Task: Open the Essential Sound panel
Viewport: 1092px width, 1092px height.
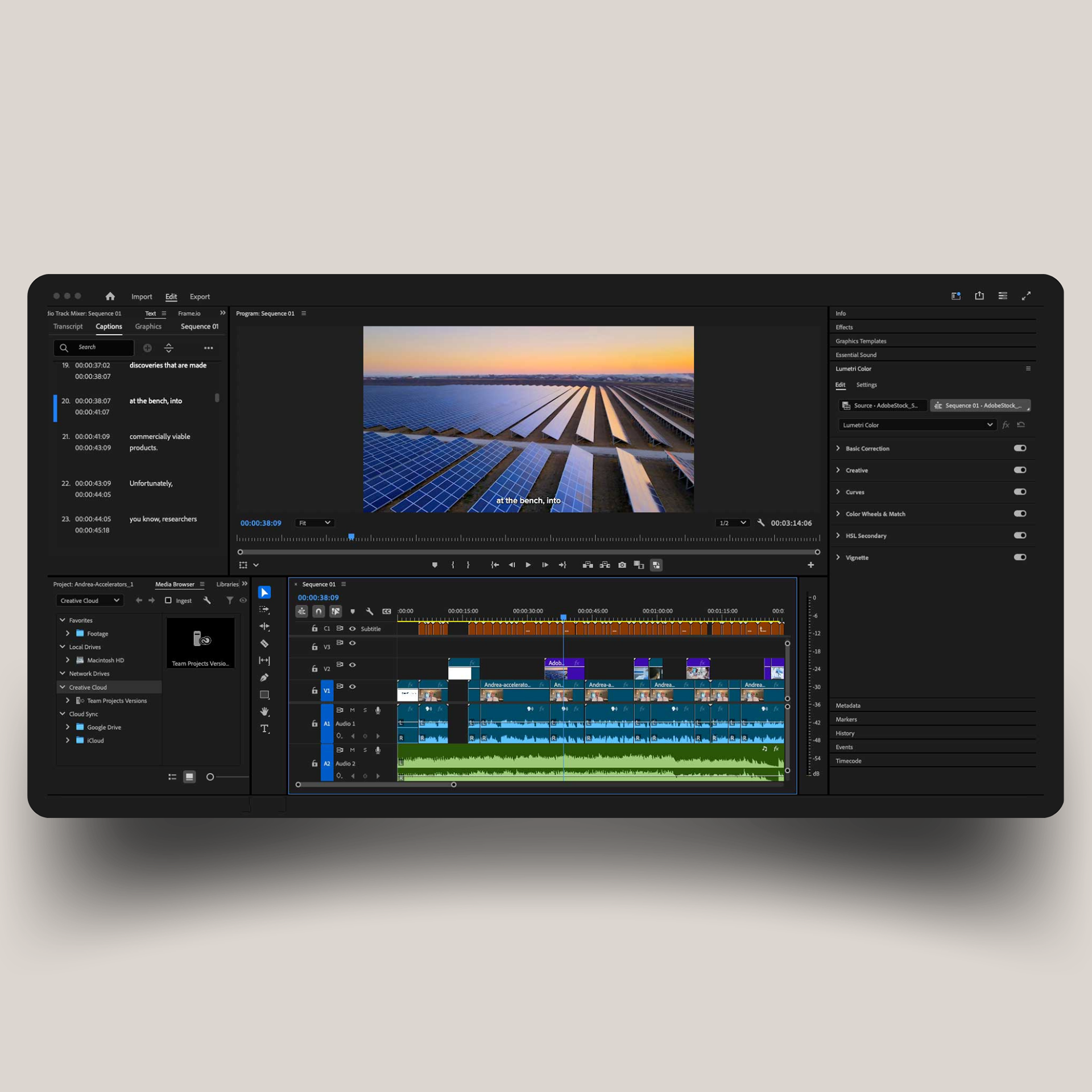Action: [x=856, y=355]
